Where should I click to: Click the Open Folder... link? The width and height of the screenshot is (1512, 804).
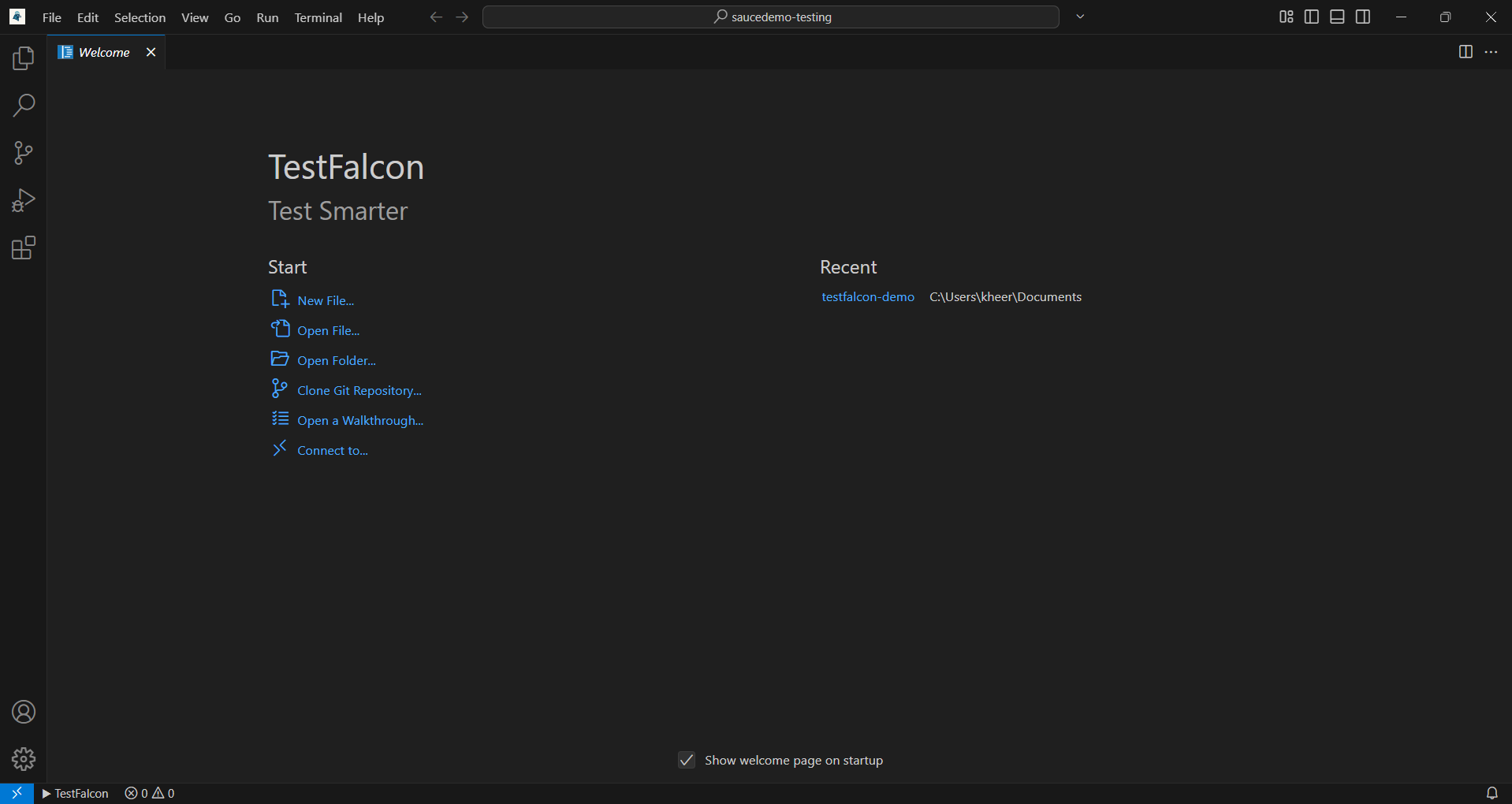pyautogui.click(x=323, y=360)
